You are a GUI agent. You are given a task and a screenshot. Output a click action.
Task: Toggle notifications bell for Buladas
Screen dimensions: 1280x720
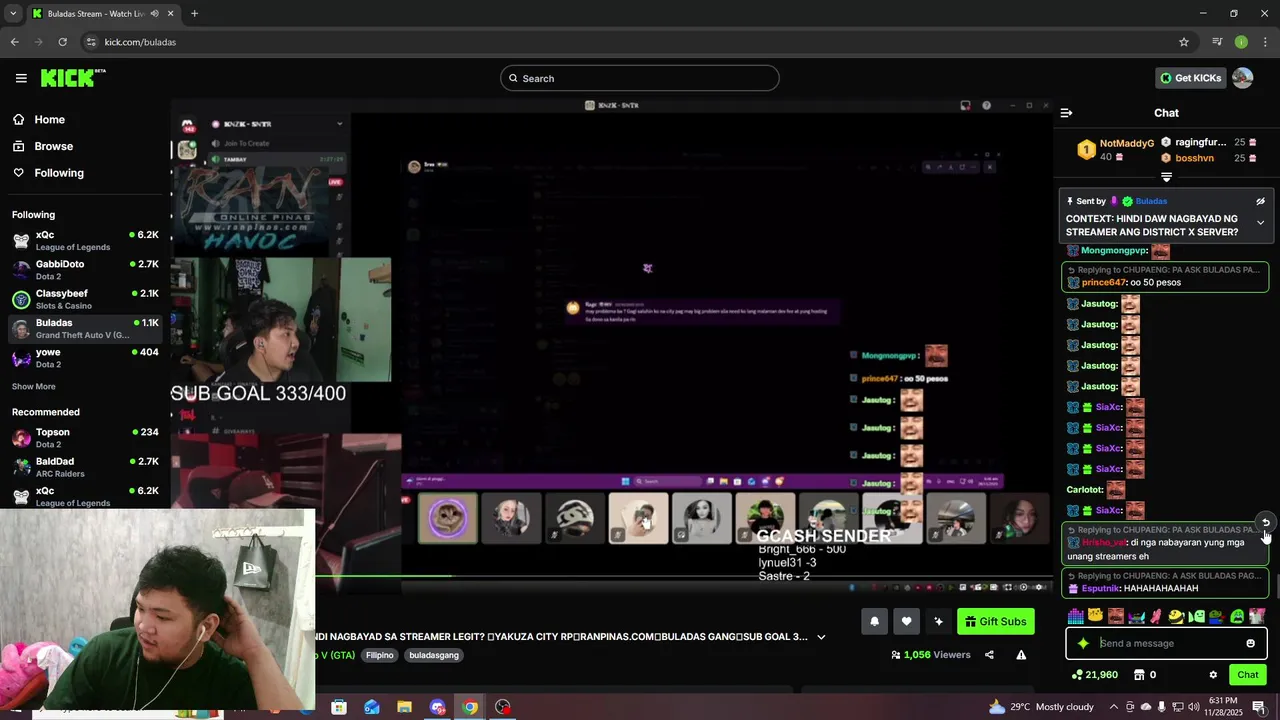point(874,621)
